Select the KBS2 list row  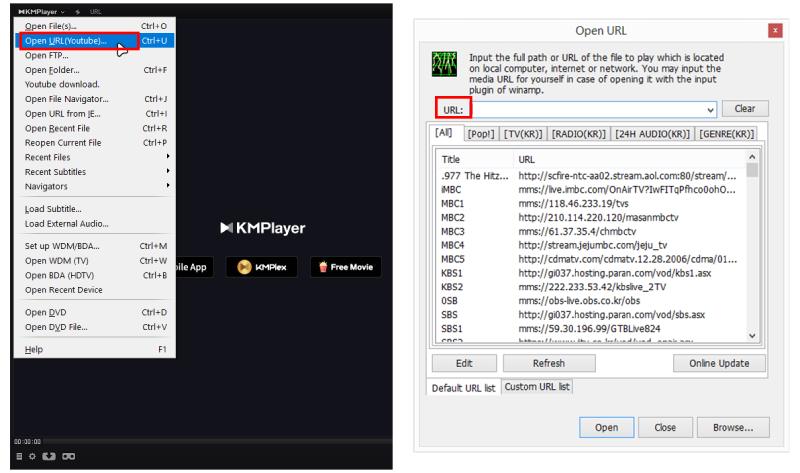click(591, 287)
